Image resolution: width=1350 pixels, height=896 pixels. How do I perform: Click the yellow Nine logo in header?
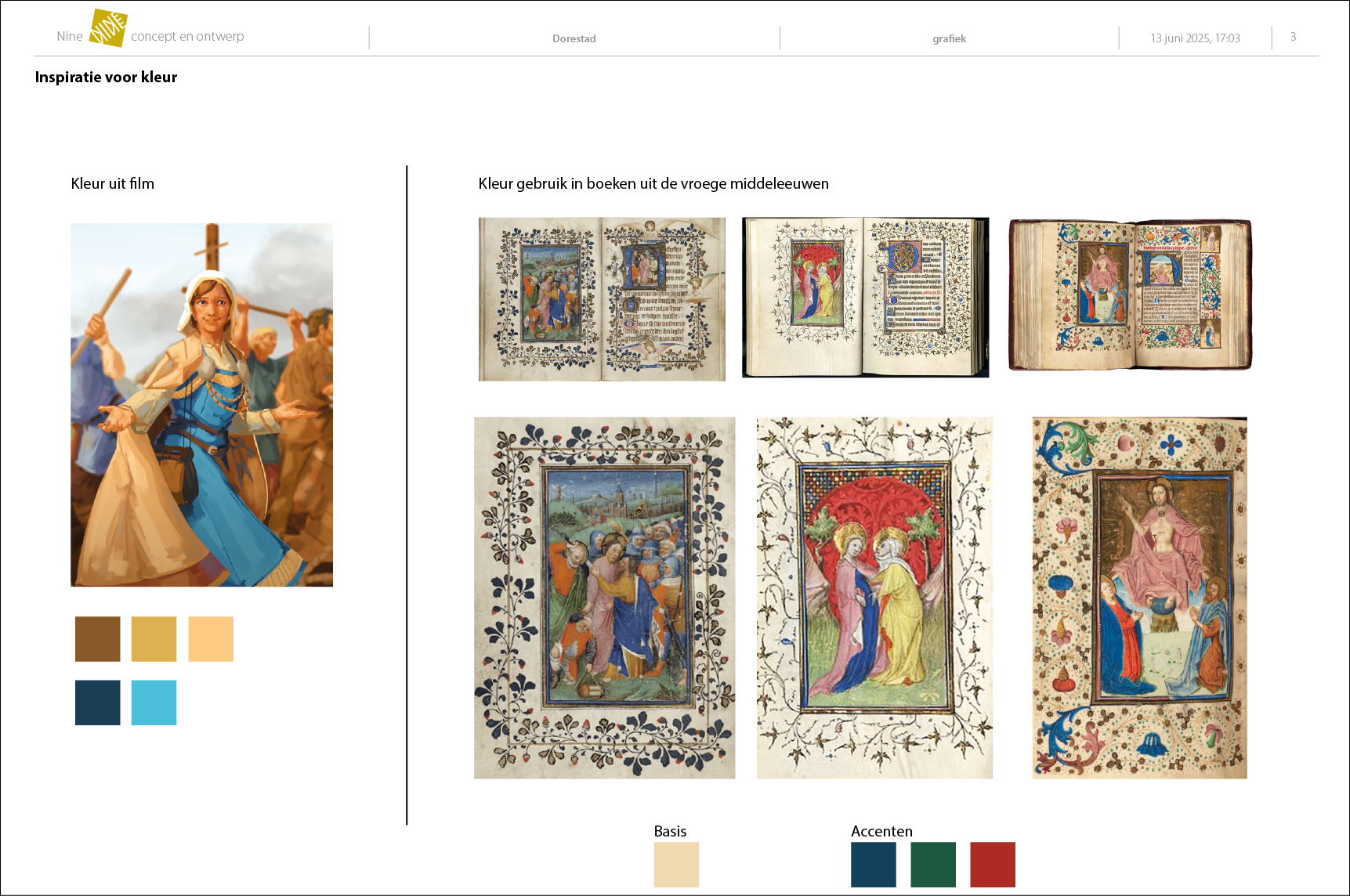pyautogui.click(x=108, y=29)
